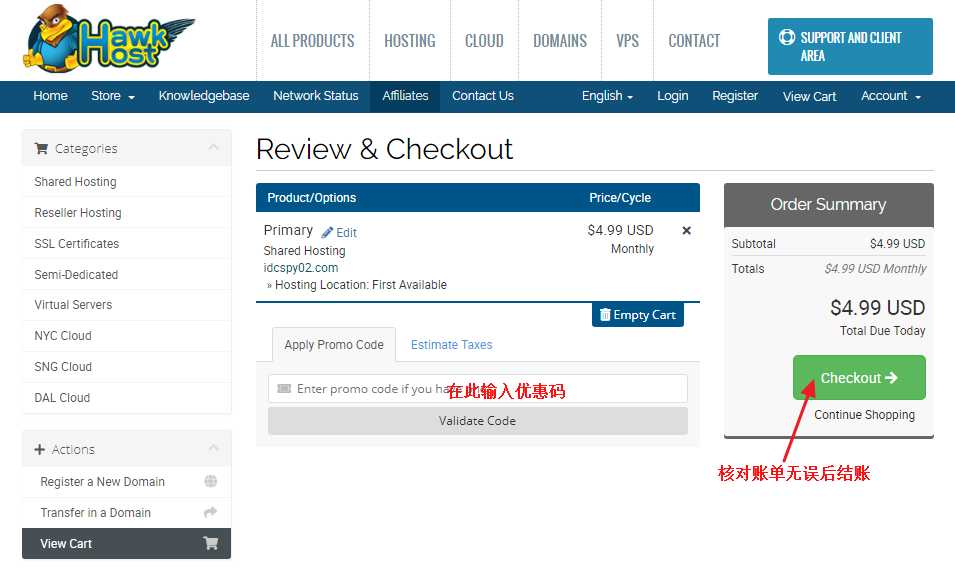Switch to the Estimate Taxes tab
This screenshot has height=568, width=955.
point(451,345)
